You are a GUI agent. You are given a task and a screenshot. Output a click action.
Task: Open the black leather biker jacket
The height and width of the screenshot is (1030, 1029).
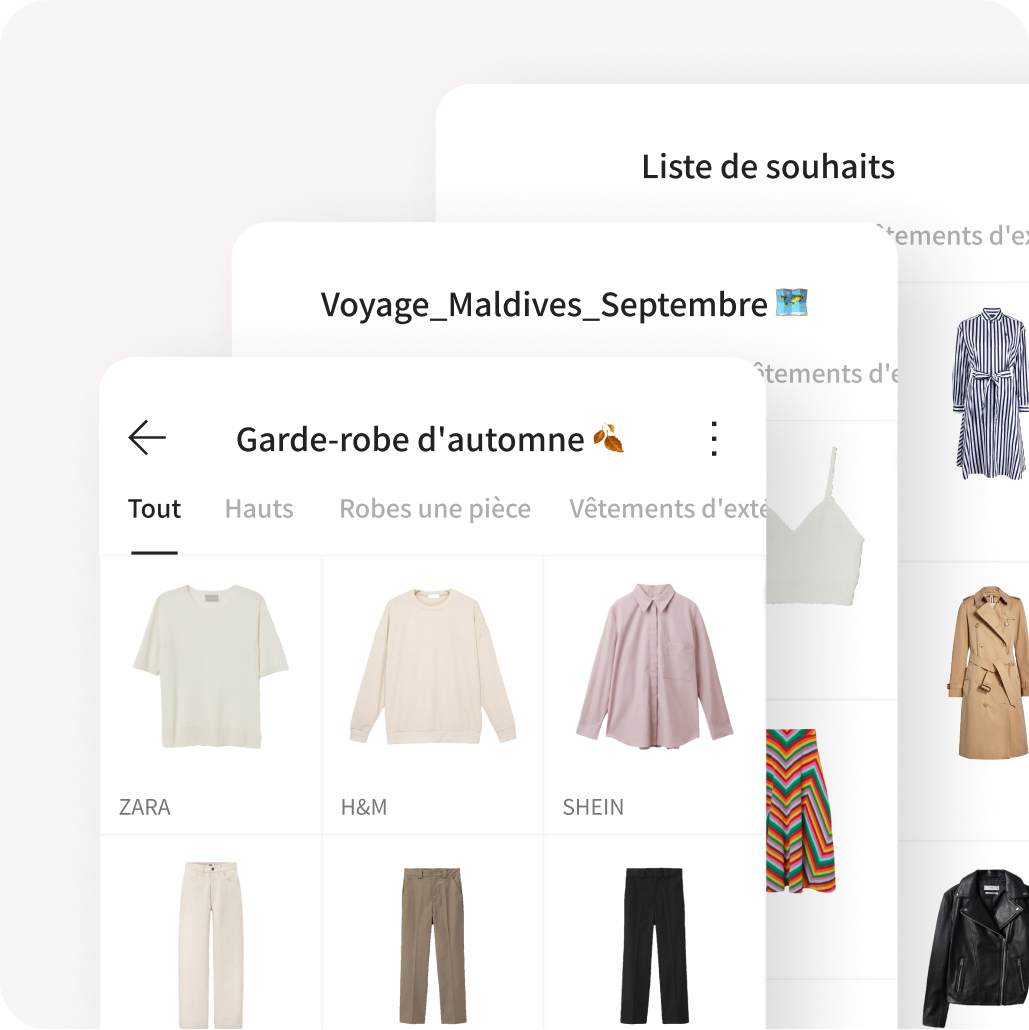tap(976, 947)
